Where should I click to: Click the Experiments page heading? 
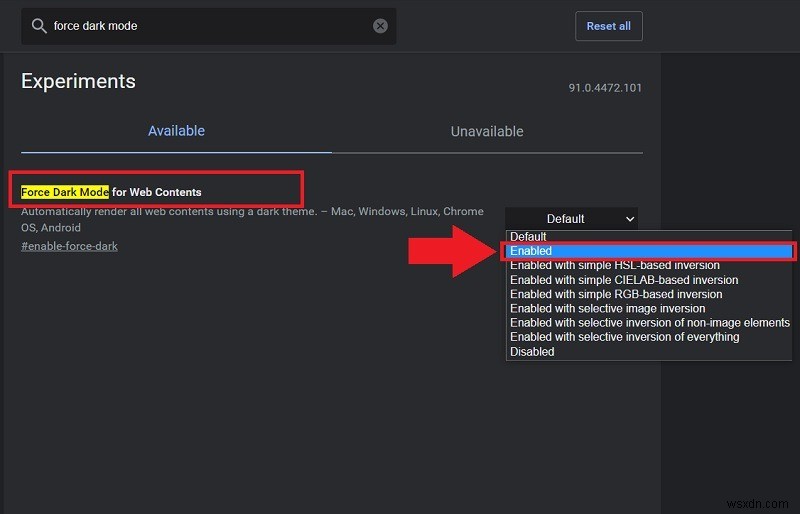[78, 81]
